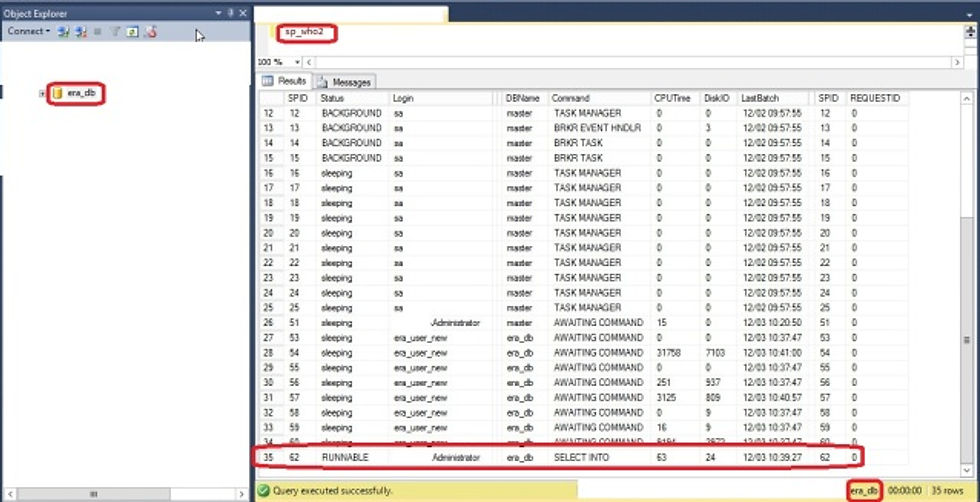
Task: Click the REQUESTID column header
Action: [878, 98]
